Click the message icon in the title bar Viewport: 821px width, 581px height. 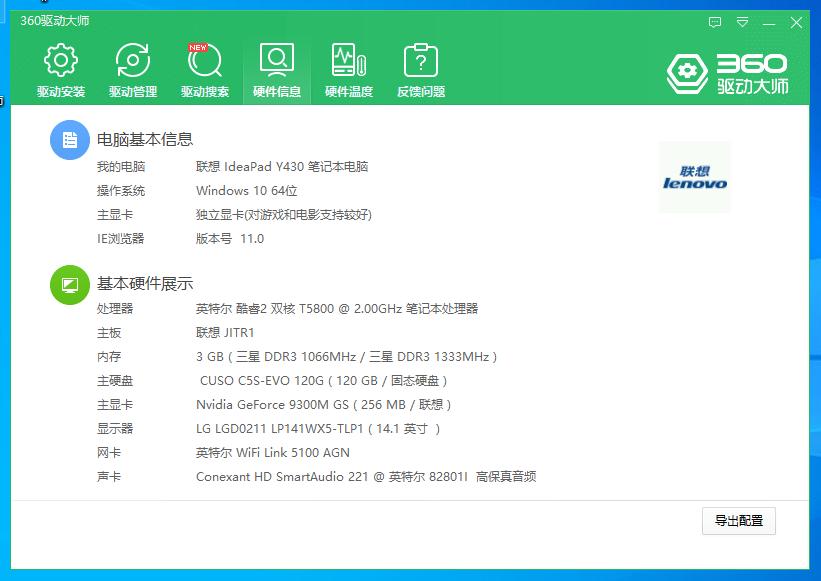point(714,22)
